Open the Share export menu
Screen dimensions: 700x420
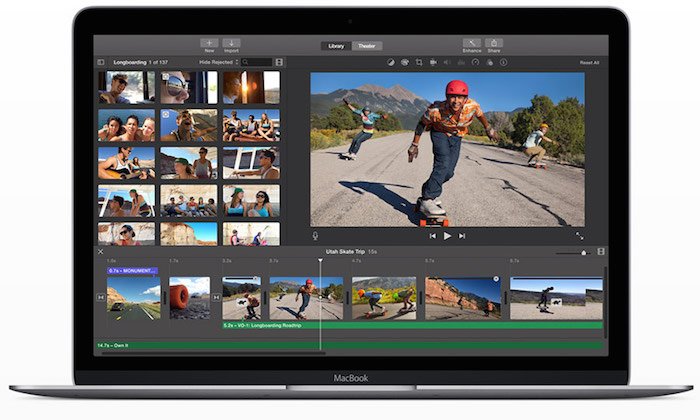point(493,43)
